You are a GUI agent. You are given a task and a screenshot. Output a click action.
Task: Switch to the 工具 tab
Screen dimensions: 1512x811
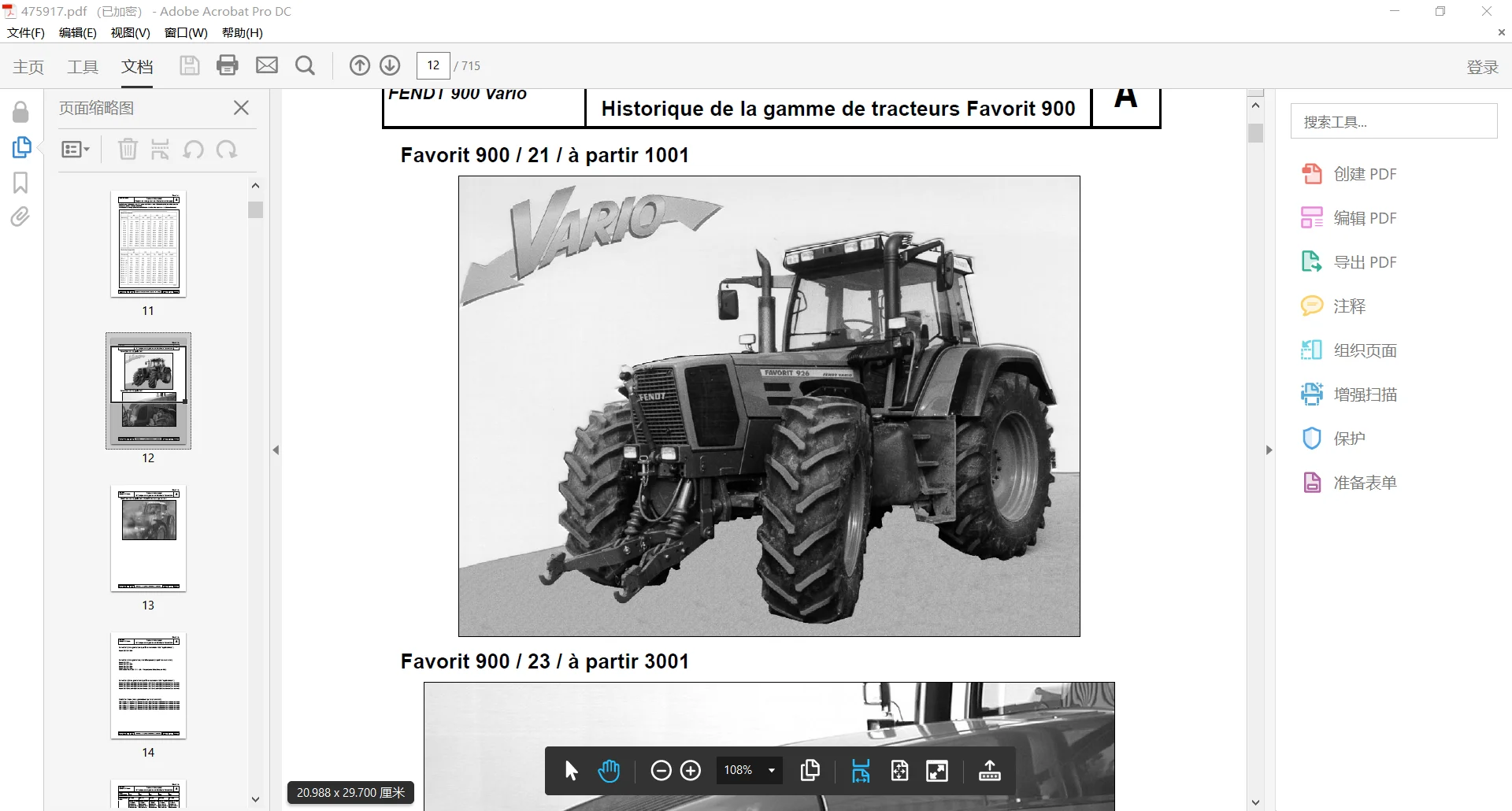coord(83,67)
